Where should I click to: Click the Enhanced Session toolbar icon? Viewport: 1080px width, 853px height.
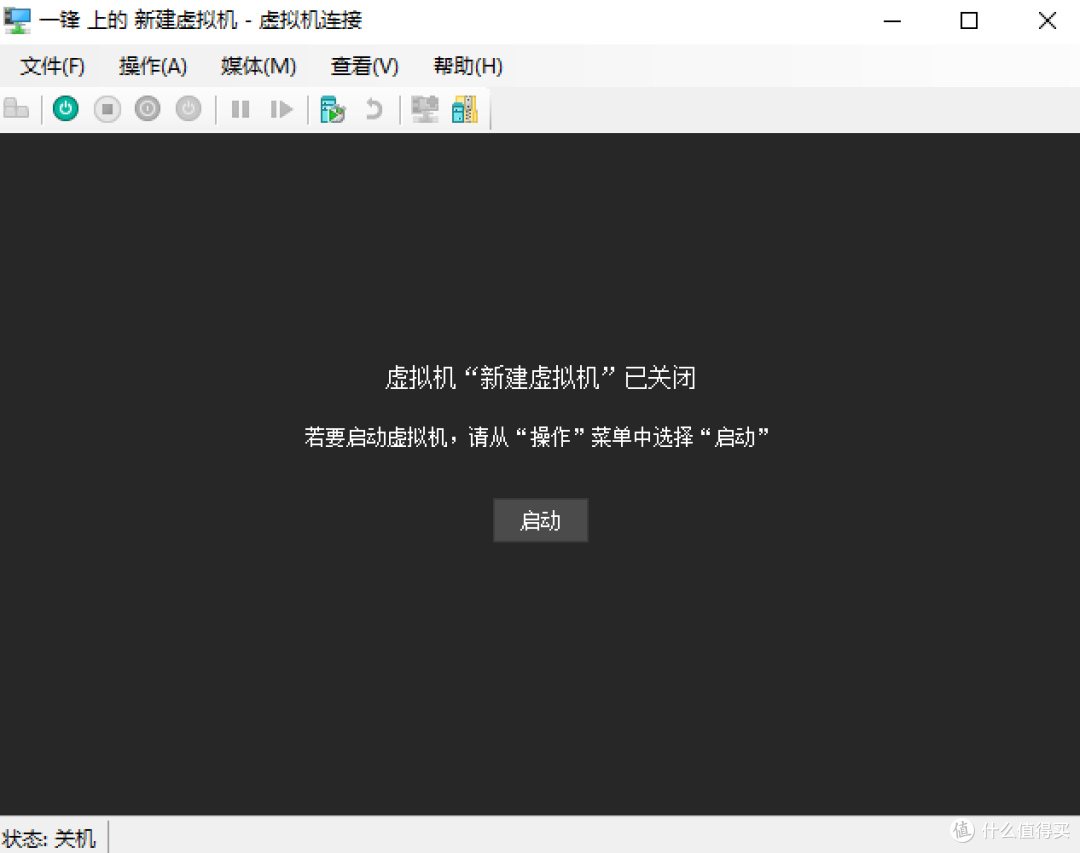pos(424,109)
